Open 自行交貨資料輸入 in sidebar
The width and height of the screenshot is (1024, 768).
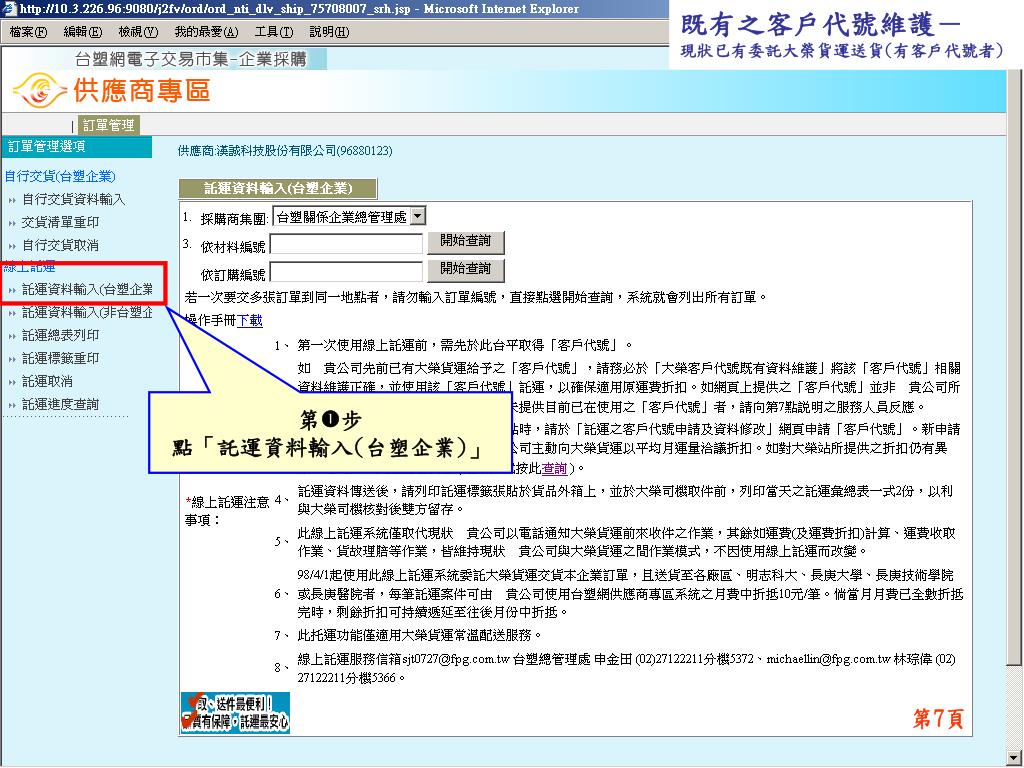(x=73, y=199)
